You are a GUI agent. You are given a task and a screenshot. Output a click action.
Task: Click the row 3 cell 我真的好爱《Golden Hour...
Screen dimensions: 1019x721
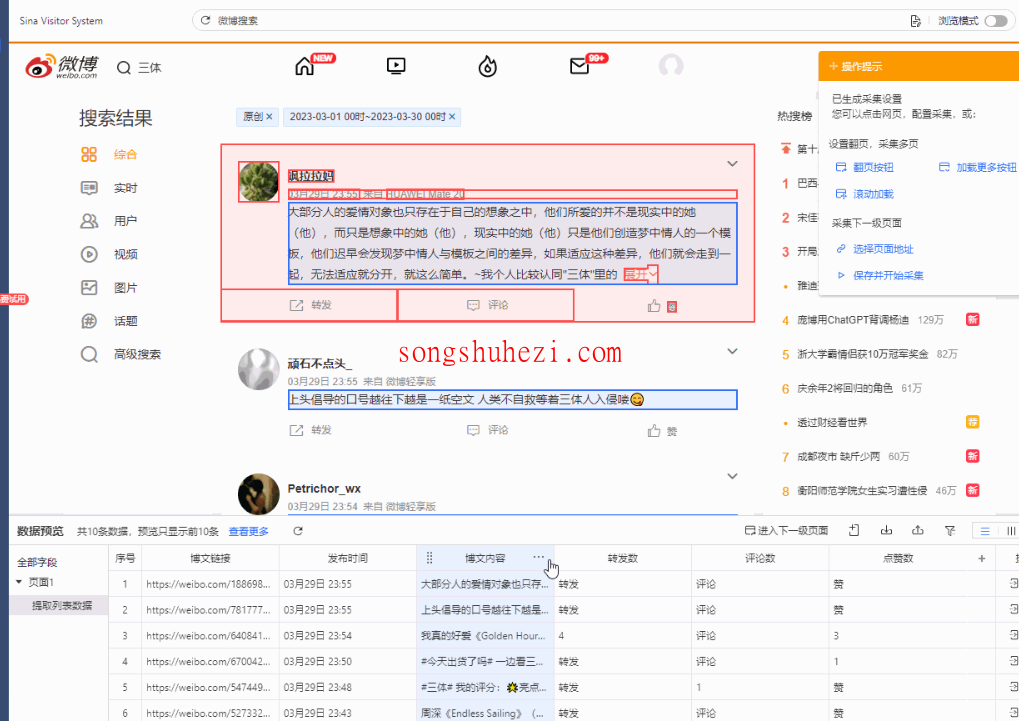(x=485, y=636)
